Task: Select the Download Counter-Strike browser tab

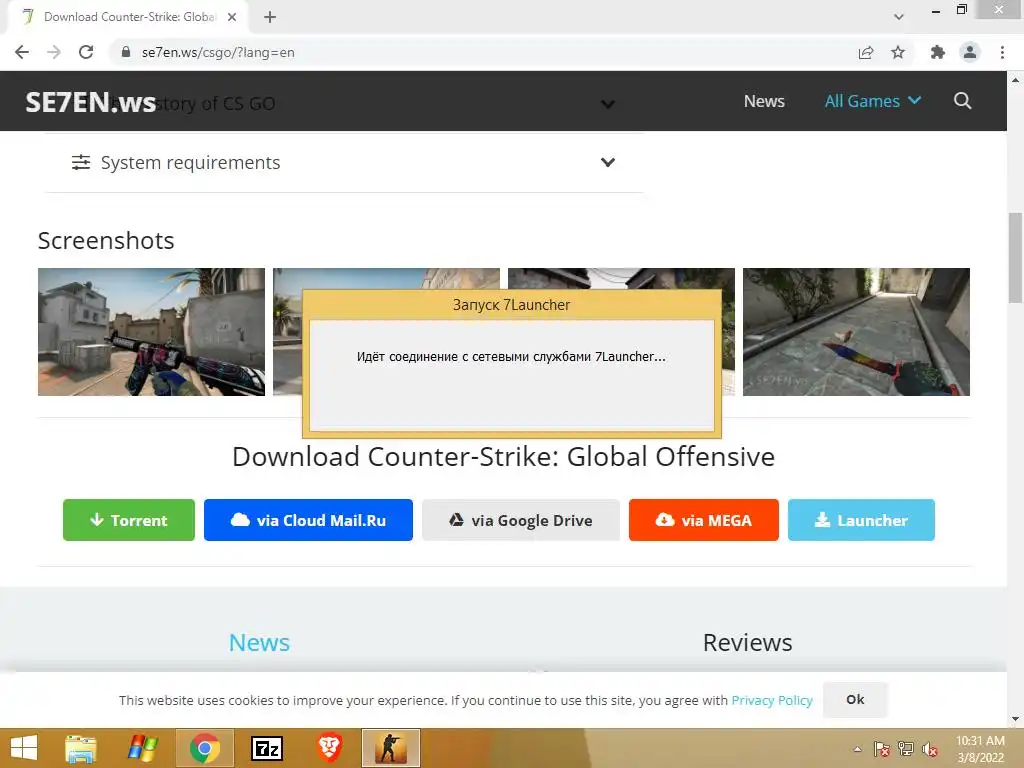Action: (129, 17)
